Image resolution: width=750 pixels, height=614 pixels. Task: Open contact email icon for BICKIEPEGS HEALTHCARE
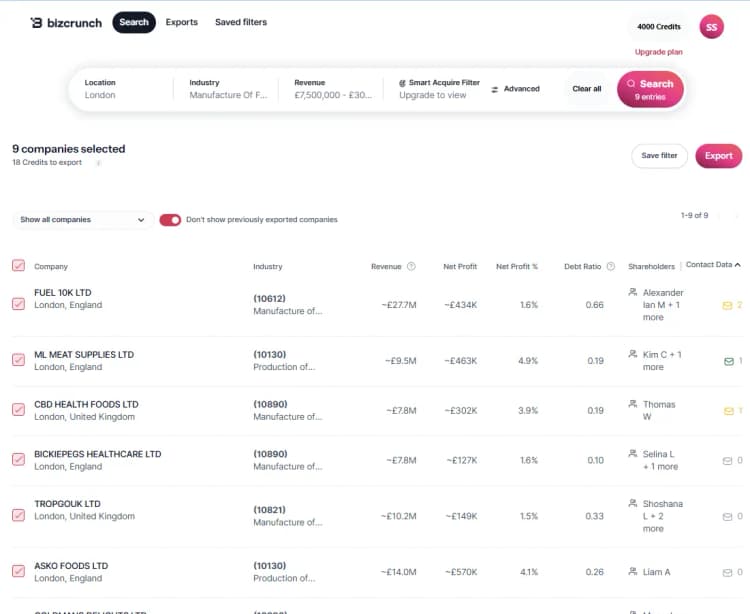[727, 460]
